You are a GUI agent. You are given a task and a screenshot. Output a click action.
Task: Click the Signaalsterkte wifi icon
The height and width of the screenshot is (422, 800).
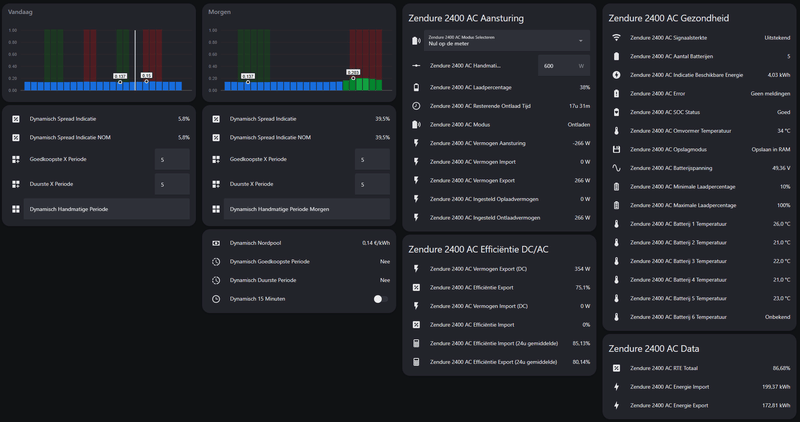[x=616, y=38]
